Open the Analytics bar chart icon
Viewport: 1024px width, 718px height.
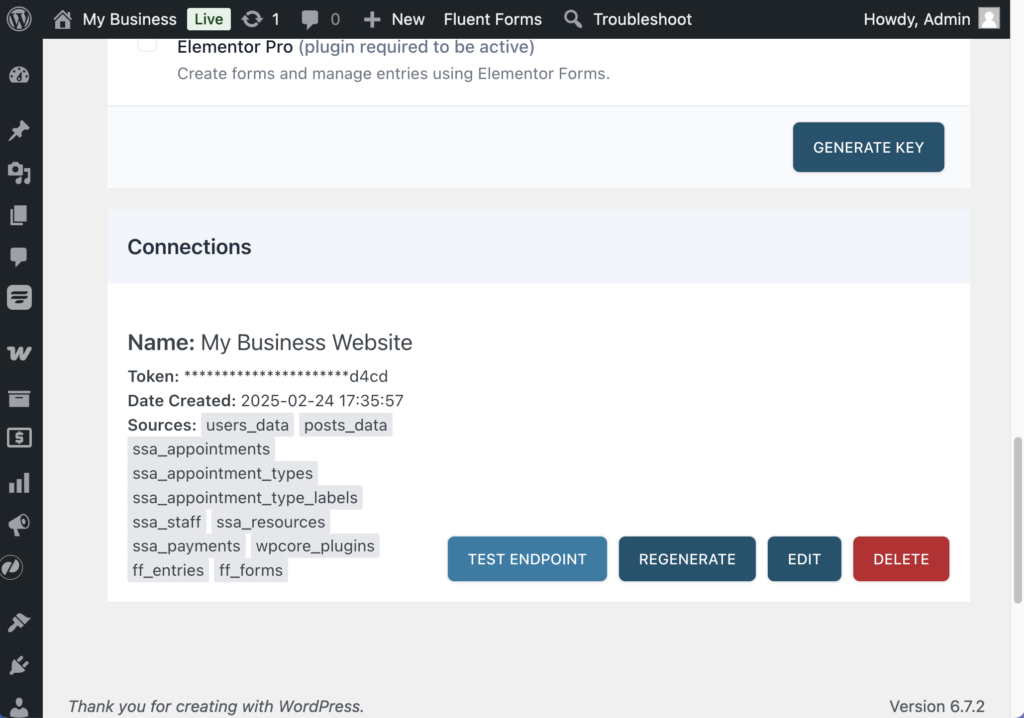(19, 484)
